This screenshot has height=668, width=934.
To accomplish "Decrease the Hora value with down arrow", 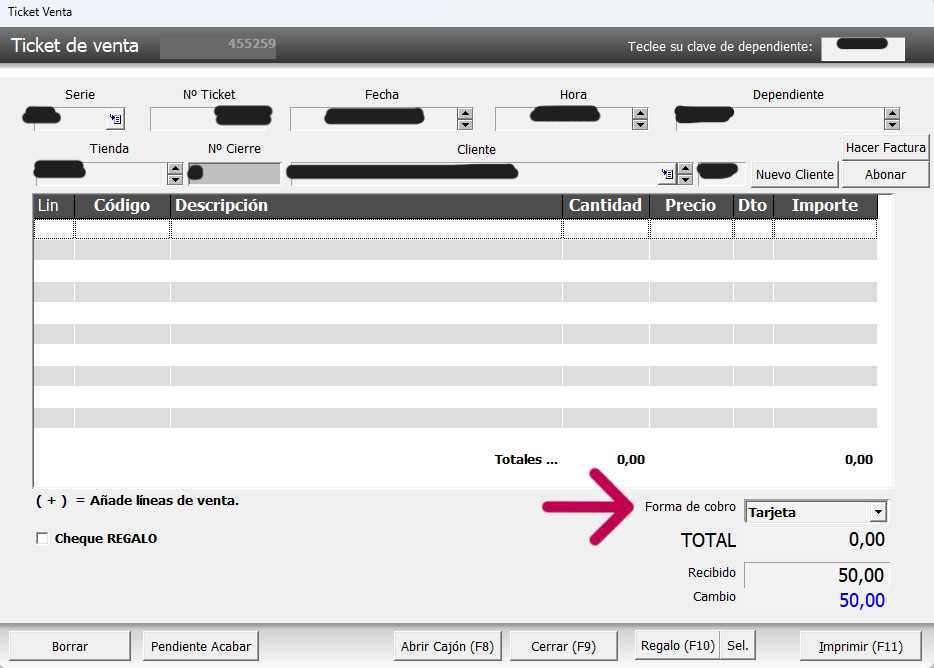I will click(640, 125).
